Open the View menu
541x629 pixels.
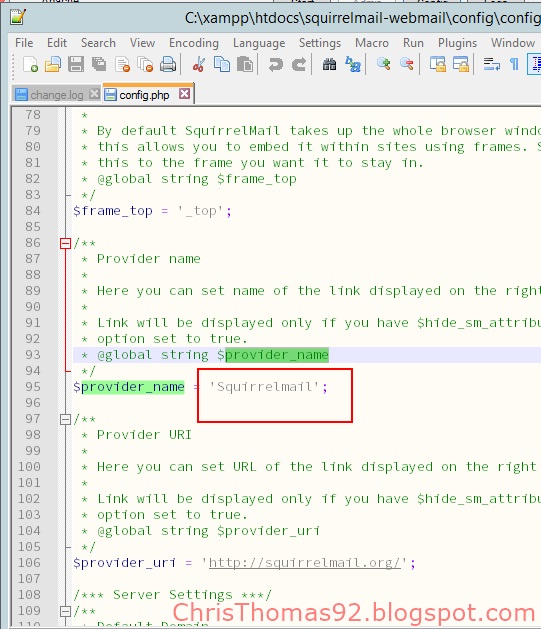click(x=142, y=43)
